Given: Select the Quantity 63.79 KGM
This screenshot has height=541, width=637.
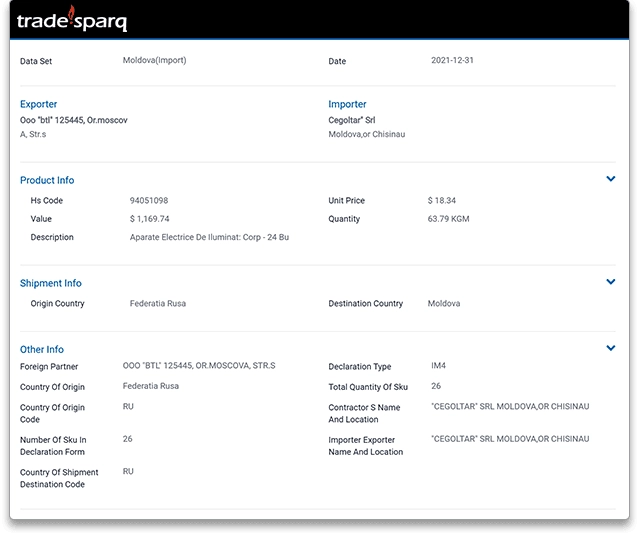Looking at the screenshot, I should click(448, 219).
